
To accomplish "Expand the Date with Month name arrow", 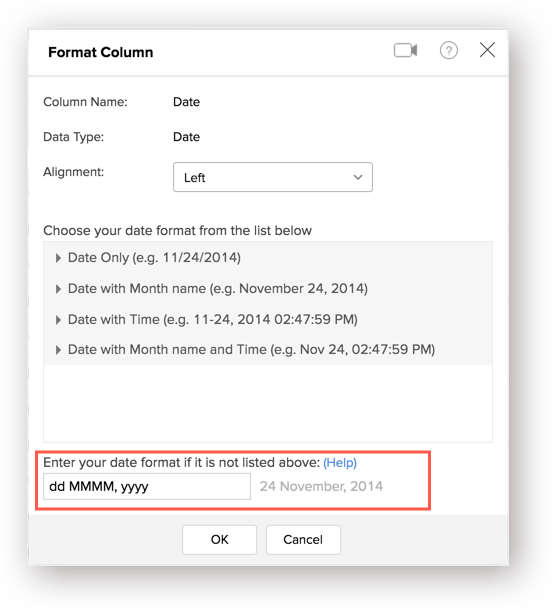I will (58, 289).
